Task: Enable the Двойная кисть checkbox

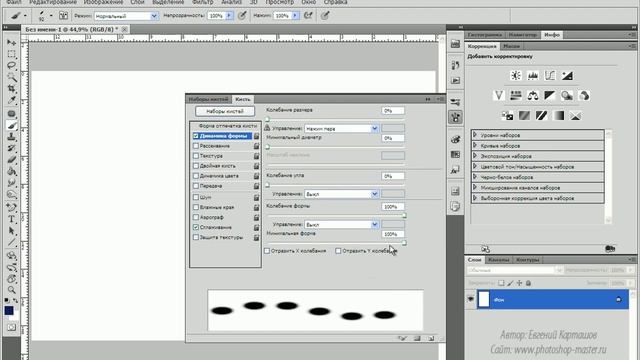Action: [196, 166]
